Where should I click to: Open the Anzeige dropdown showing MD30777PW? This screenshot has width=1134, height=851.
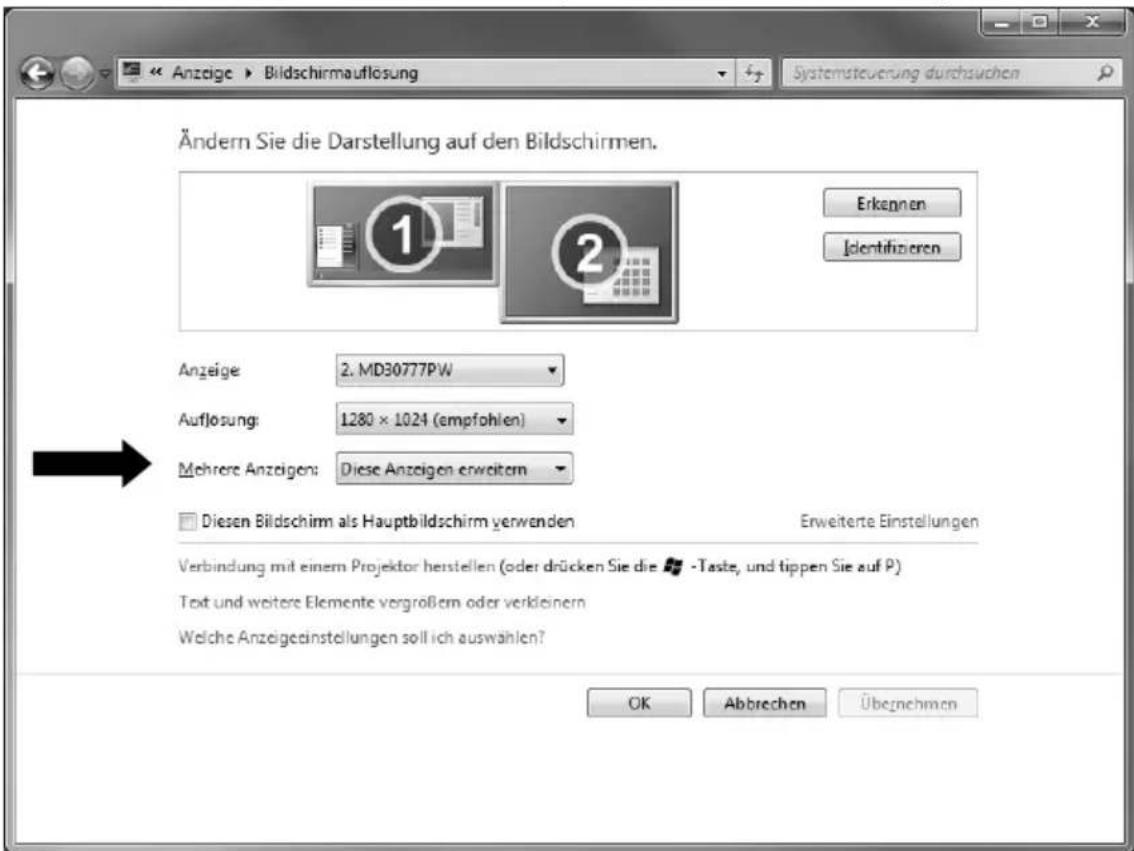450,370
